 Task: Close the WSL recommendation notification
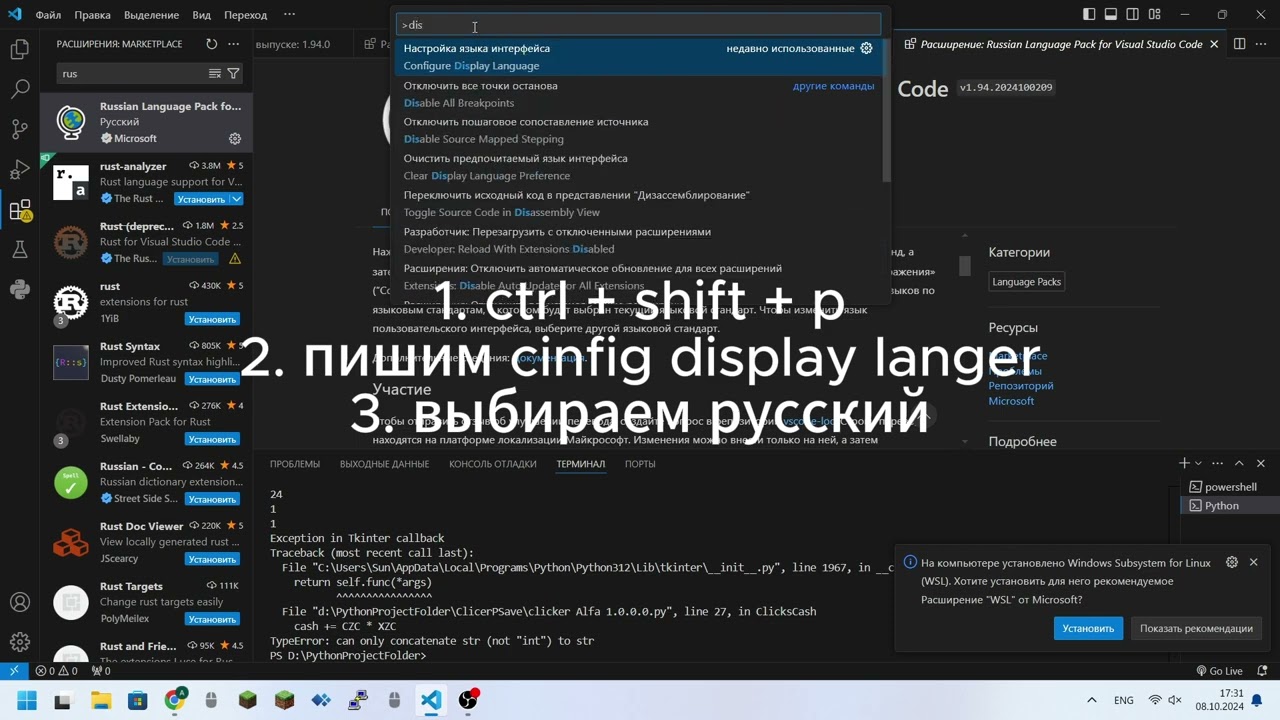click(x=1254, y=562)
